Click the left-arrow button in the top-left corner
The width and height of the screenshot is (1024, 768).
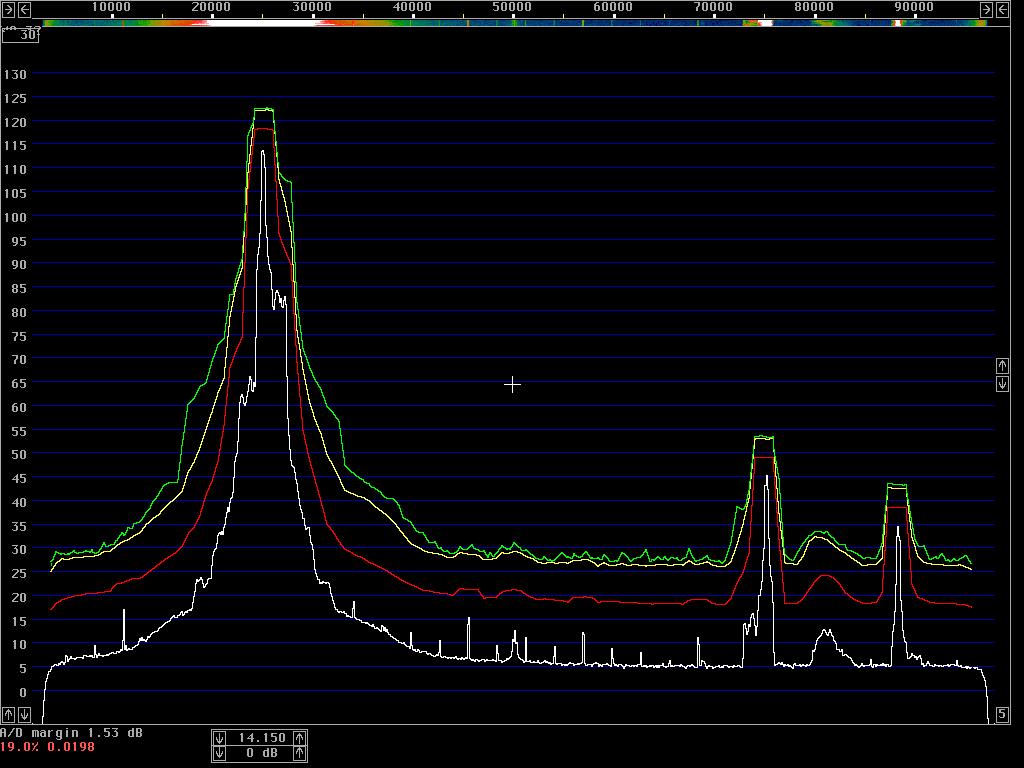tap(24, 9)
